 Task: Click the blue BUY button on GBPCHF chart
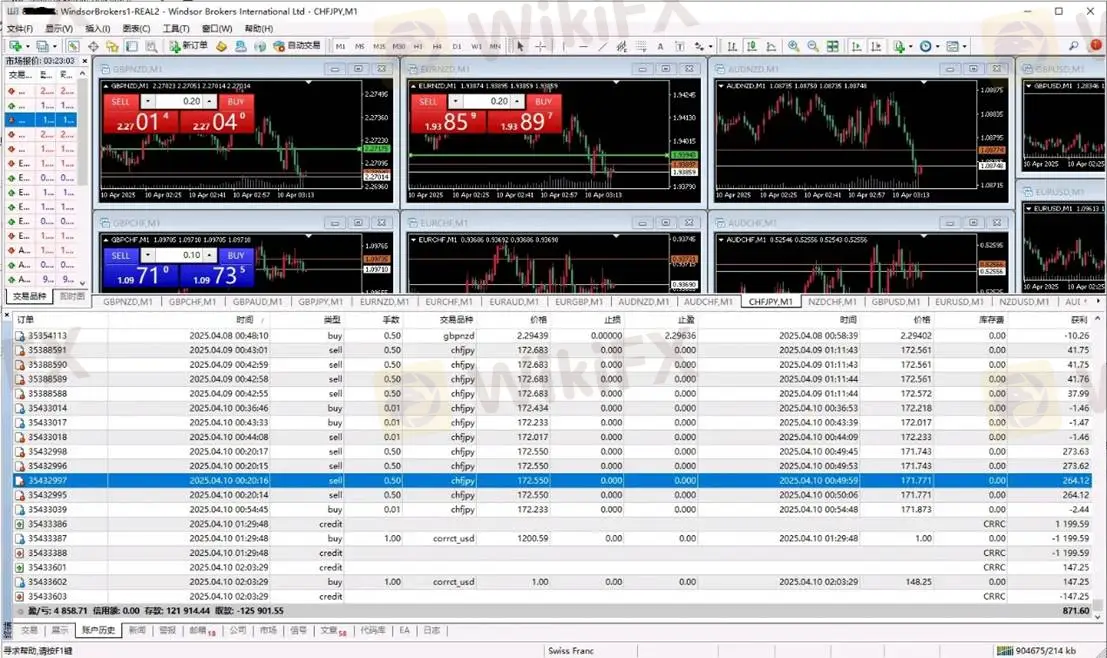236,255
